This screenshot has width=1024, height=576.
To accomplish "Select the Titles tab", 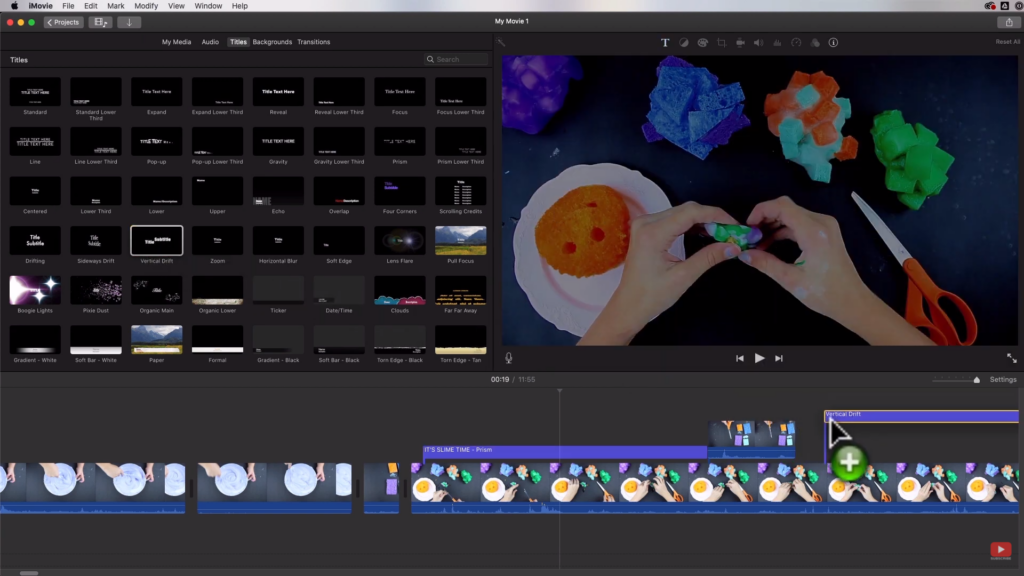I will [x=238, y=42].
